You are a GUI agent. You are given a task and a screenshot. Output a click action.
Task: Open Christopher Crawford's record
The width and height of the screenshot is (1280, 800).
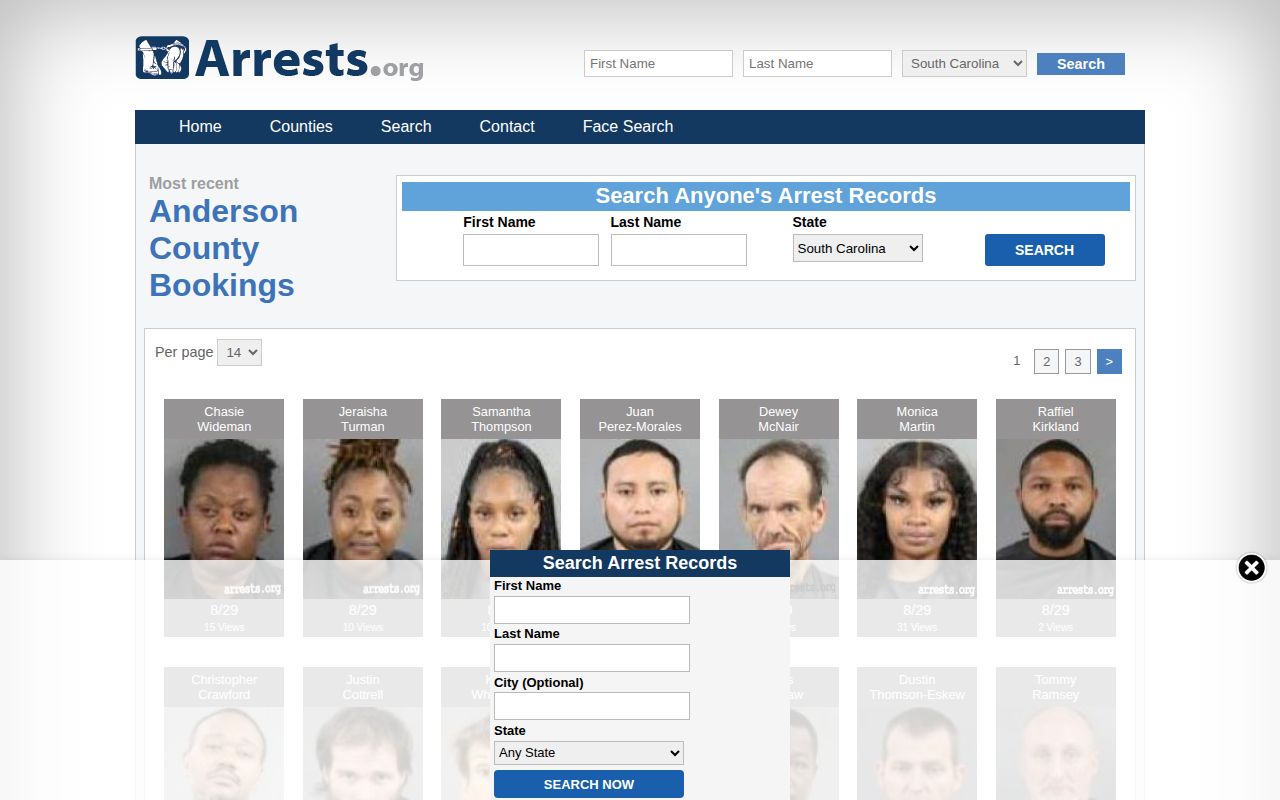pos(224,733)
